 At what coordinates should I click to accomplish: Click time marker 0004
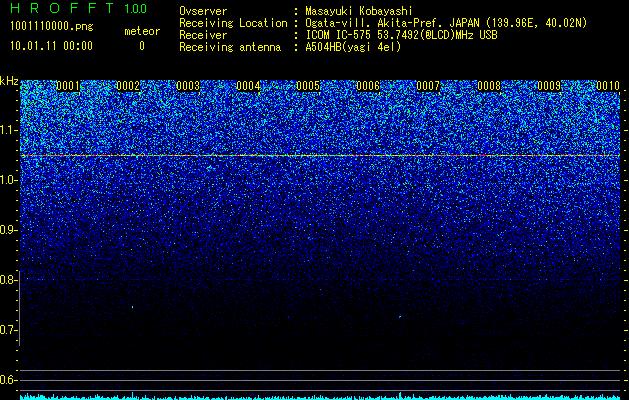tap(248, 86)
